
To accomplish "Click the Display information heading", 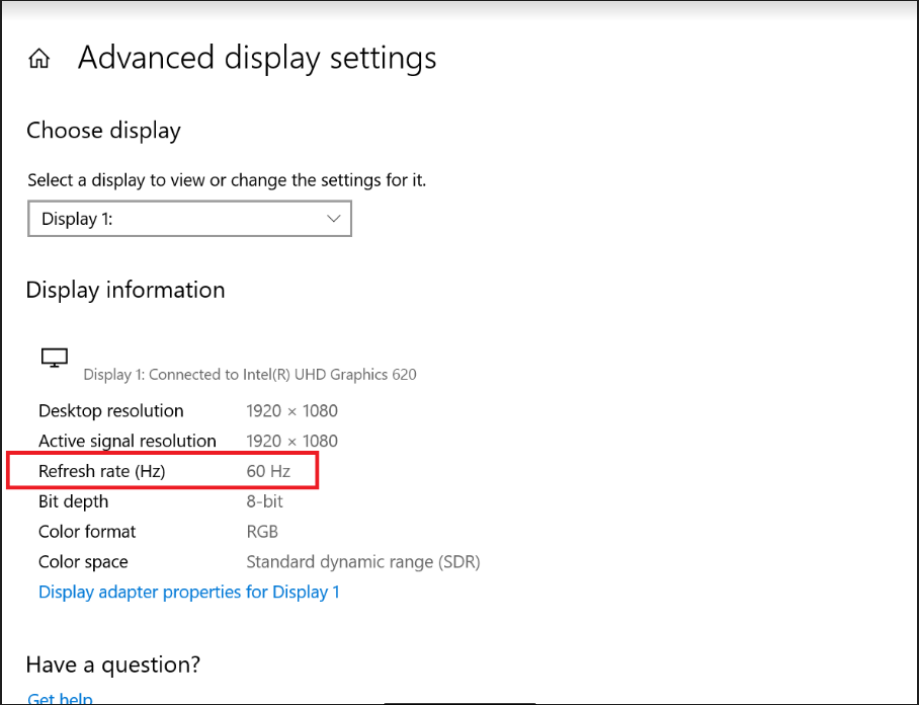I will 125,290.
